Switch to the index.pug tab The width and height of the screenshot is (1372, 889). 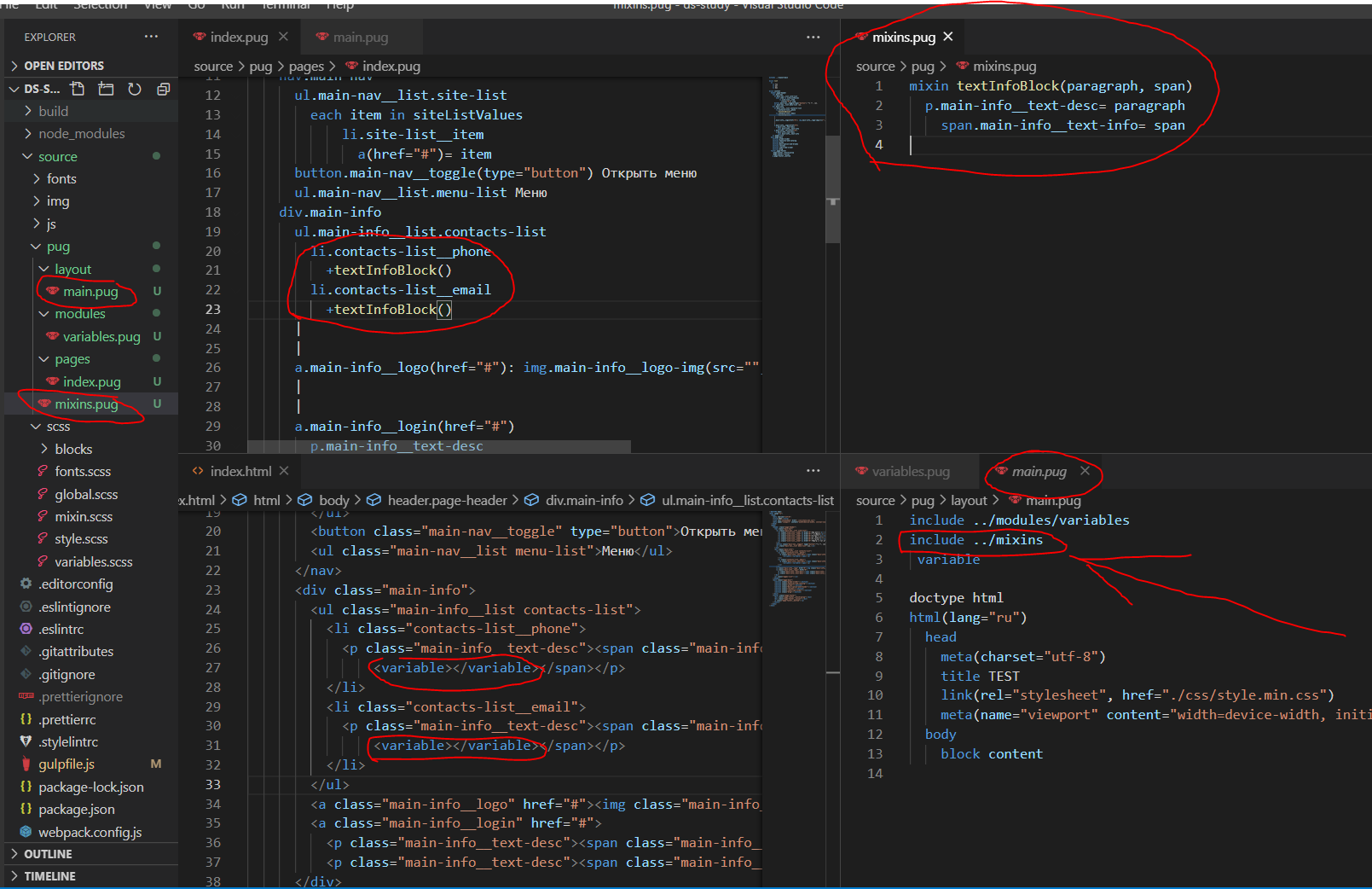click(239, 37)
